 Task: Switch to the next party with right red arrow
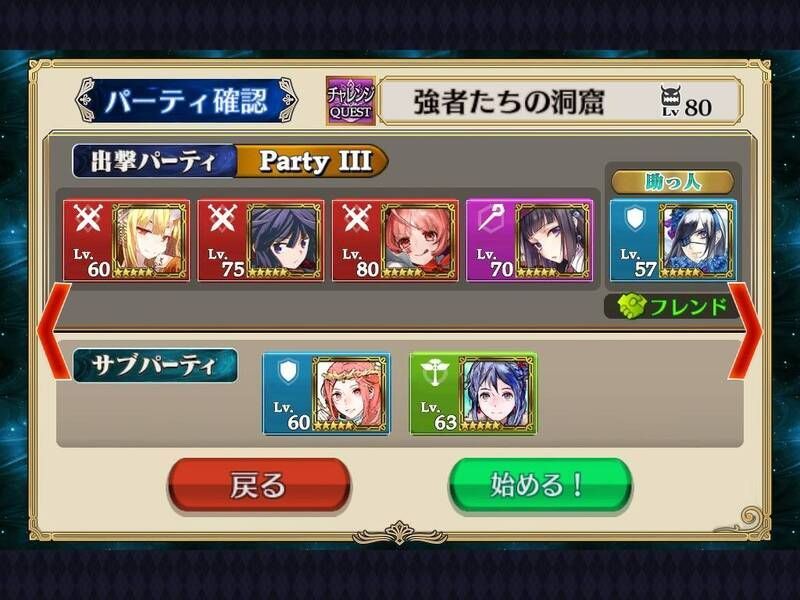tap(744, 331)
